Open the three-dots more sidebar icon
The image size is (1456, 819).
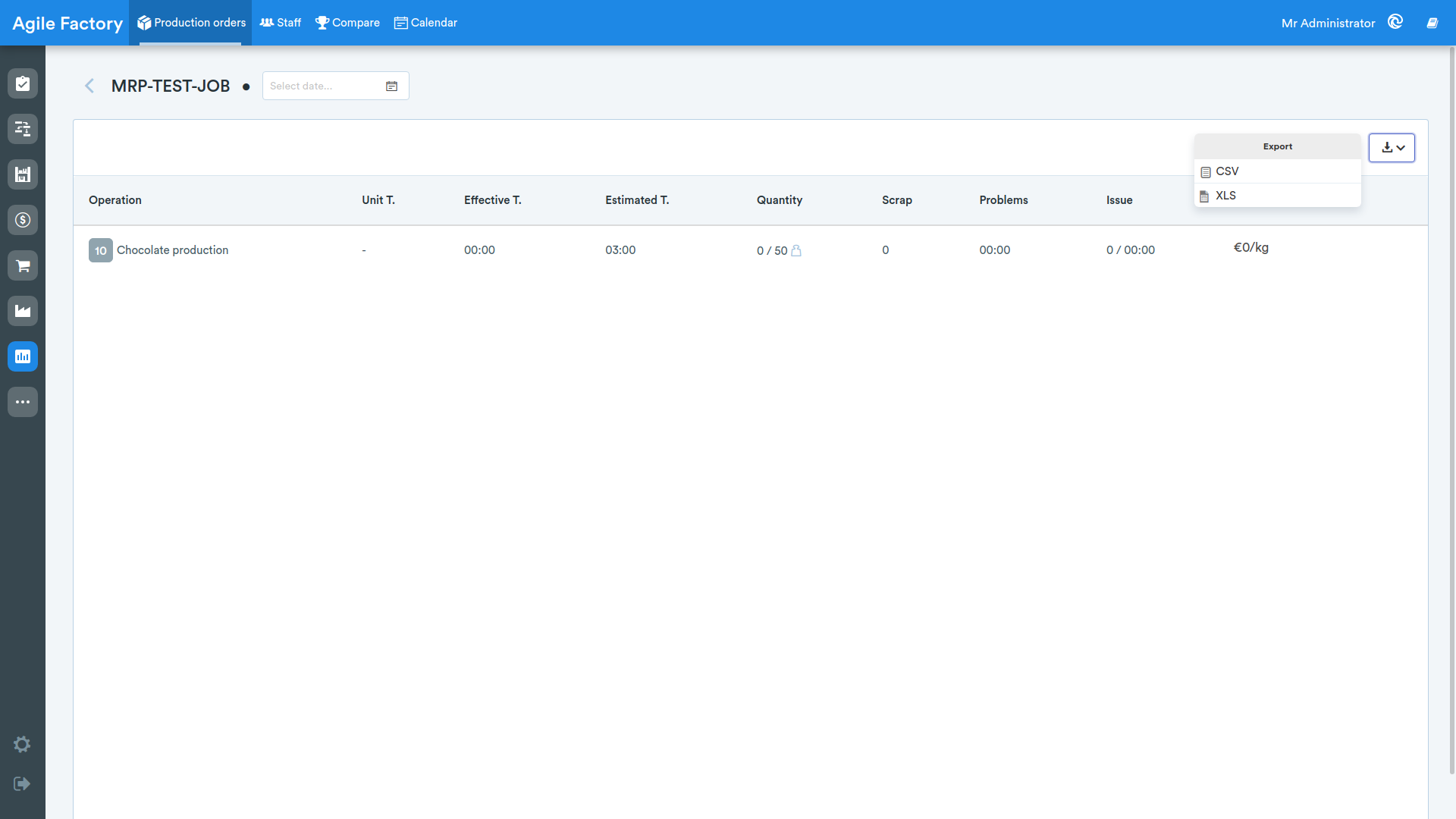click(23, 402)
